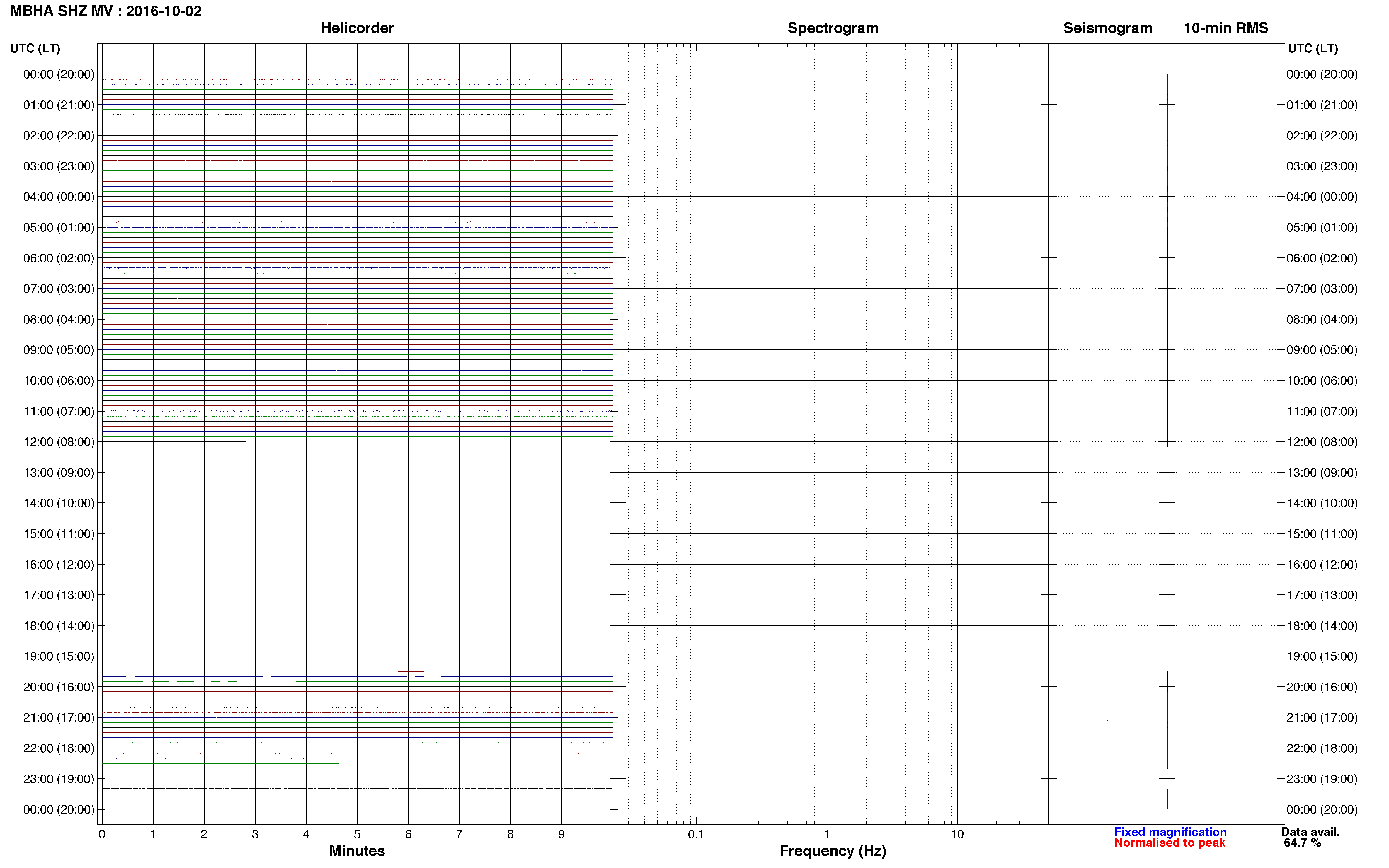Click '14:00 (10:00)' on the right time axis
Image resolution: width=1389 pixels, height=868 pixels.
[x=1322, y=504]
